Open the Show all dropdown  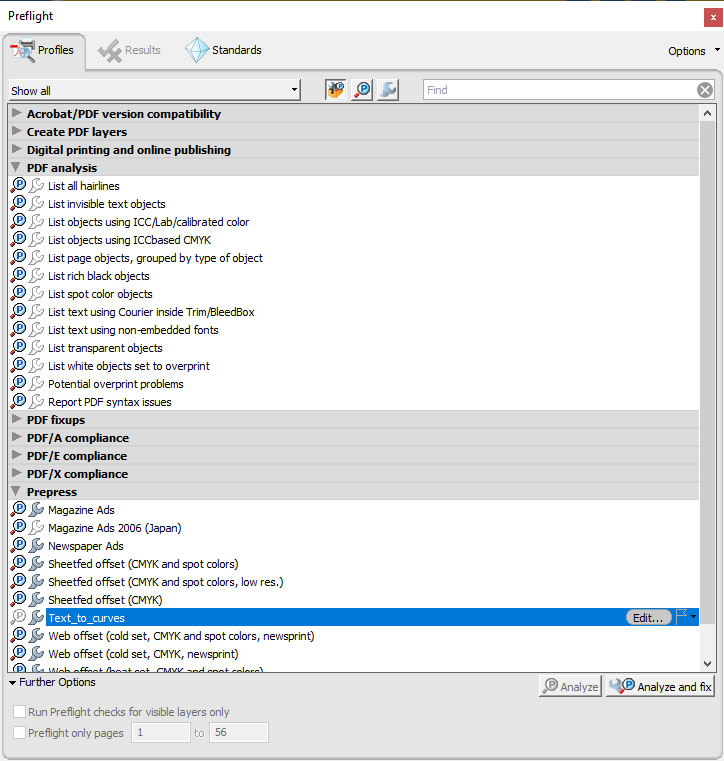155,90
